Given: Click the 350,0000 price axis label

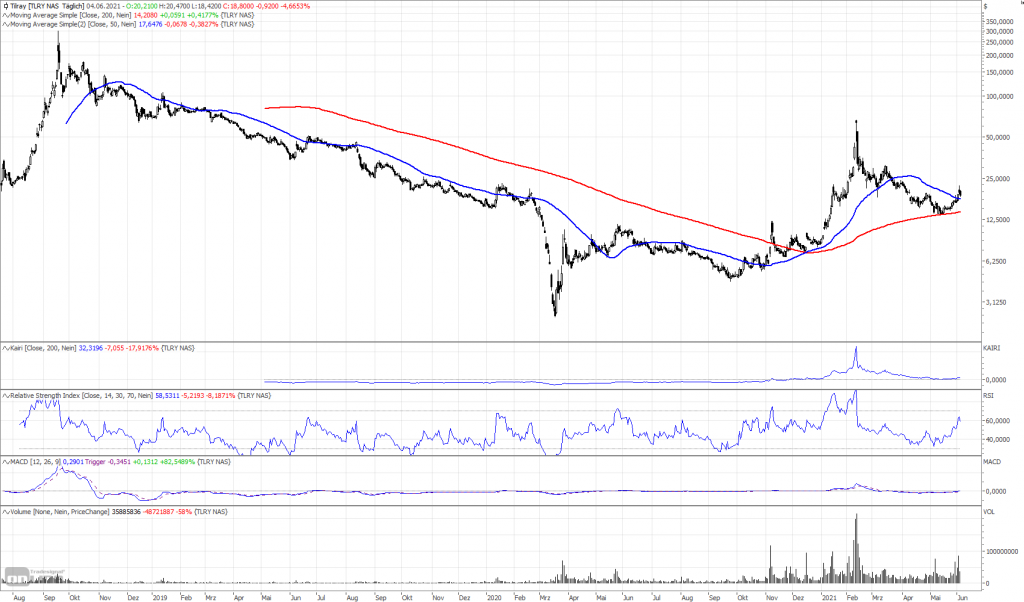Looking at the screenshot, I should (999, 22).
